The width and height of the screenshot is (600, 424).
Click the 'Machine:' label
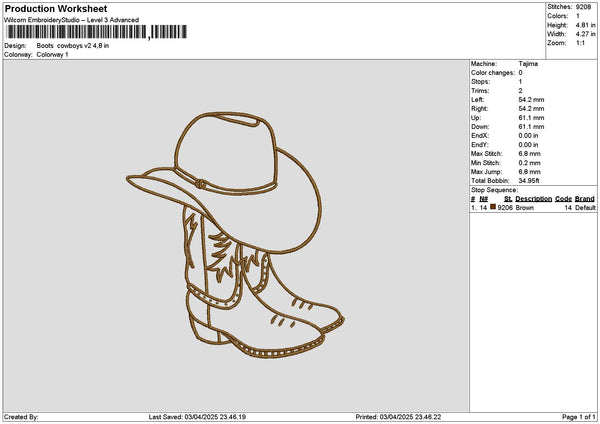(484, 64)
